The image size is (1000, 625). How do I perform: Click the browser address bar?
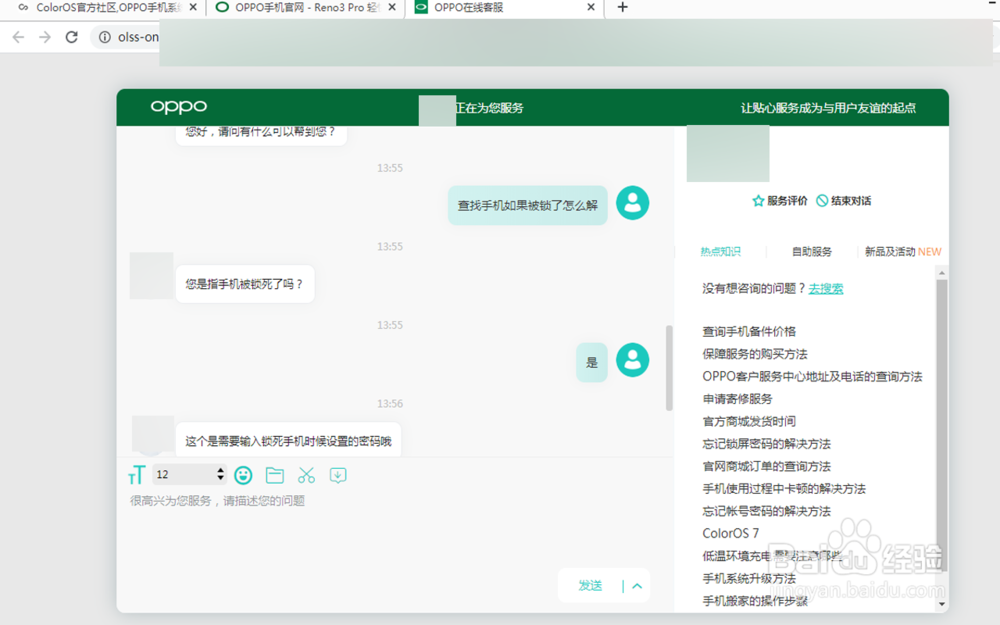(x=542, y=37)
